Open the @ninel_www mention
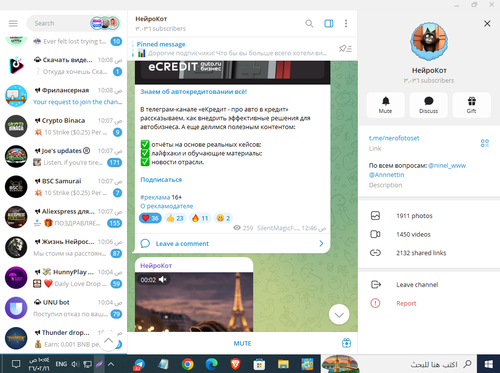Viewport: 500px width, 373px height. tap(447, 165)
